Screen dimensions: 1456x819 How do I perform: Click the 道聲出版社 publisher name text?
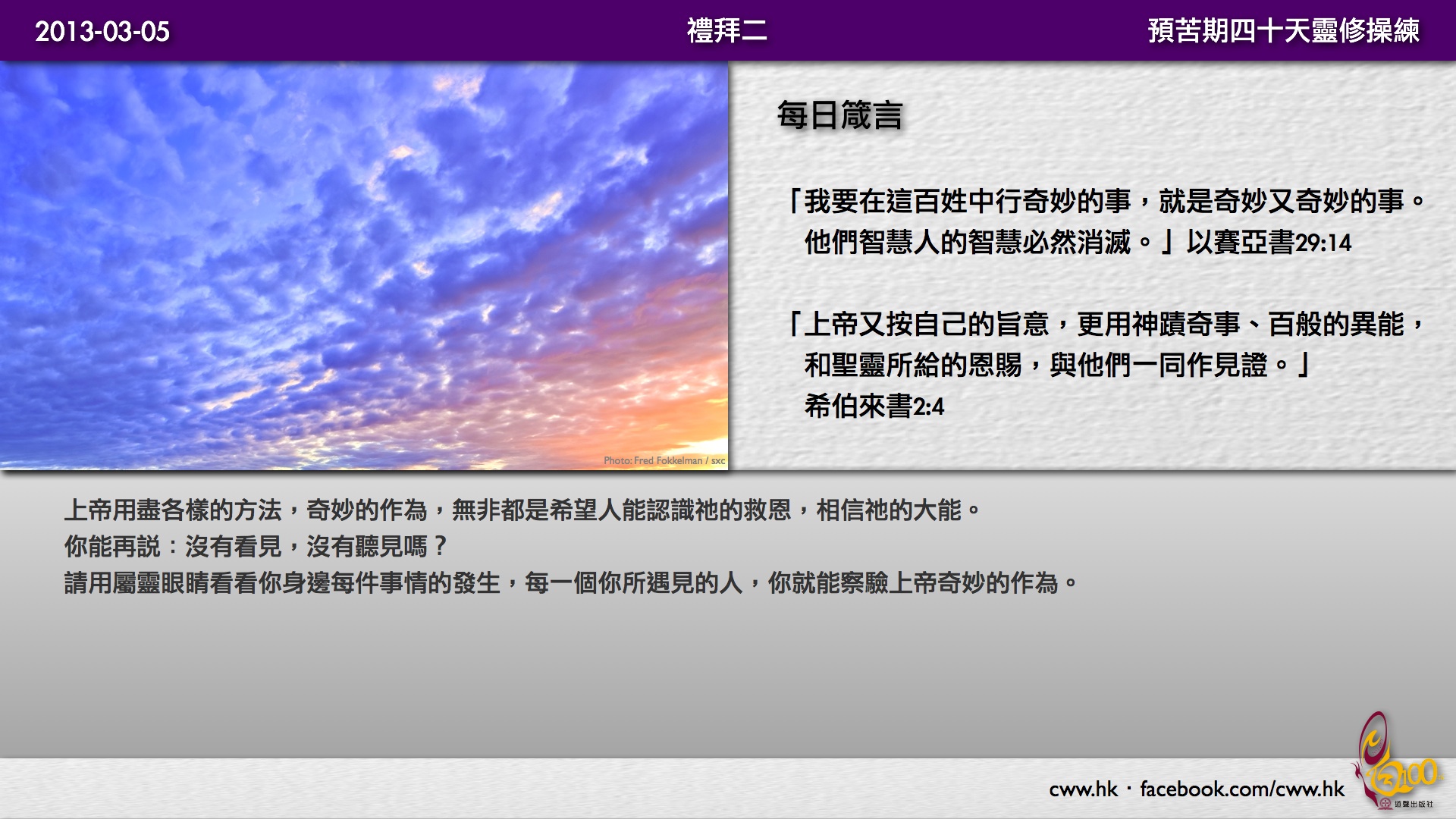pyautogui.click(x=1414, y=804)
